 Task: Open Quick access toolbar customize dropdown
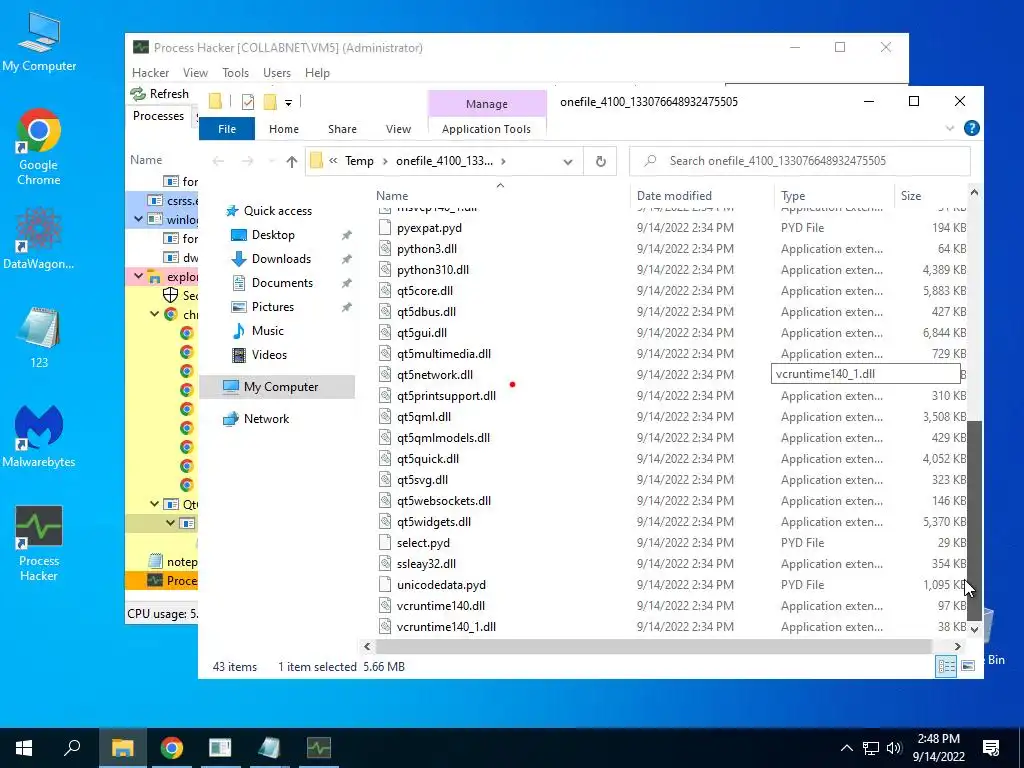[288, 103]
